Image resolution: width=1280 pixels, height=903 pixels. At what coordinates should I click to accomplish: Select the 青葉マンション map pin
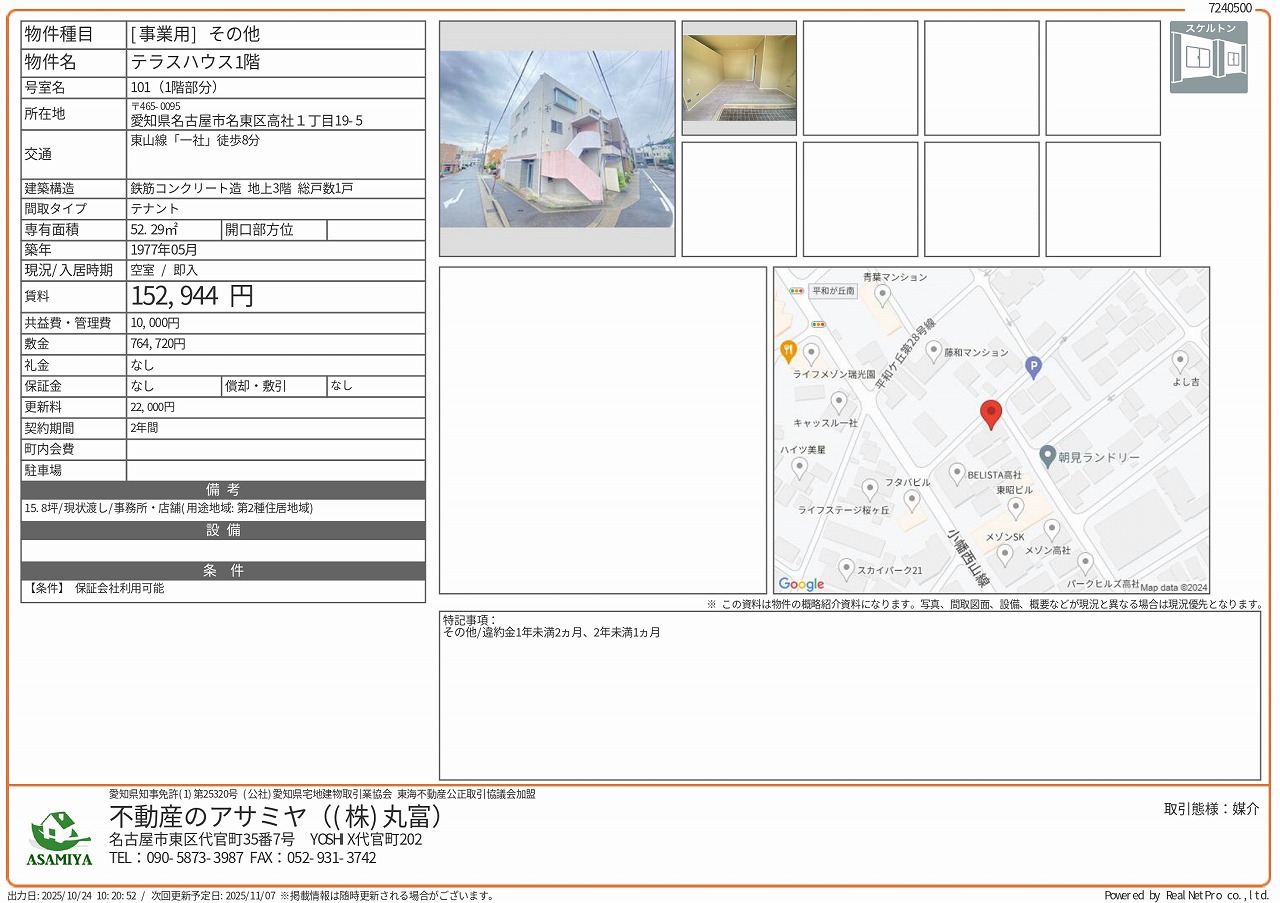pyautogui.click(x=882, y=294)
